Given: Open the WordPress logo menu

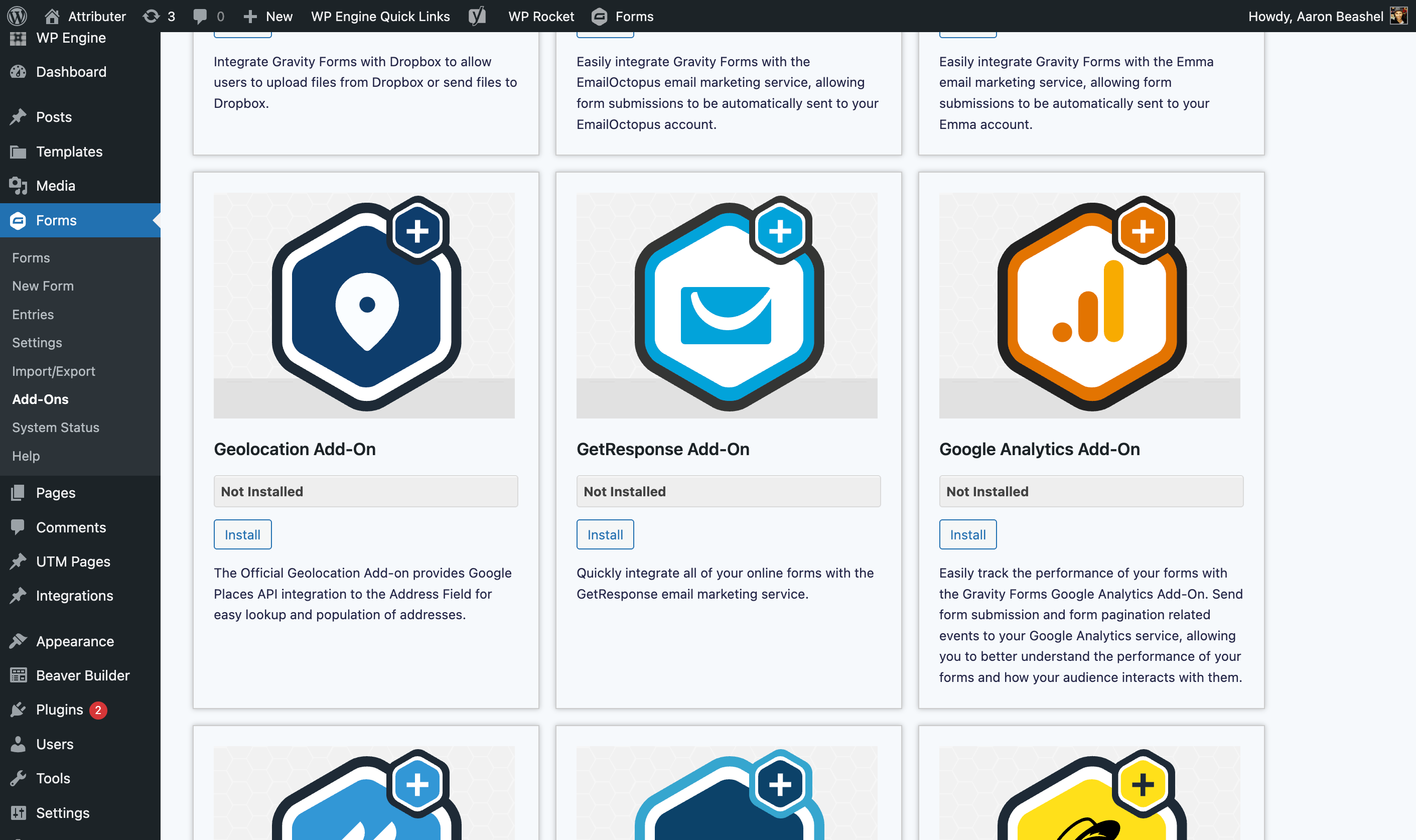Looking at the screenshot, I should click(17, 16).
